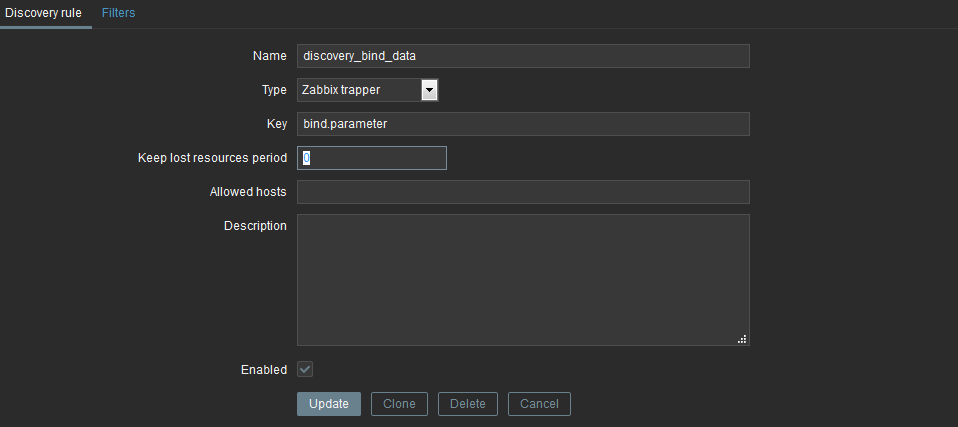This screenshot has height=427, width=958.
Task: Click inside the Description text area
Action: point(523,280)
